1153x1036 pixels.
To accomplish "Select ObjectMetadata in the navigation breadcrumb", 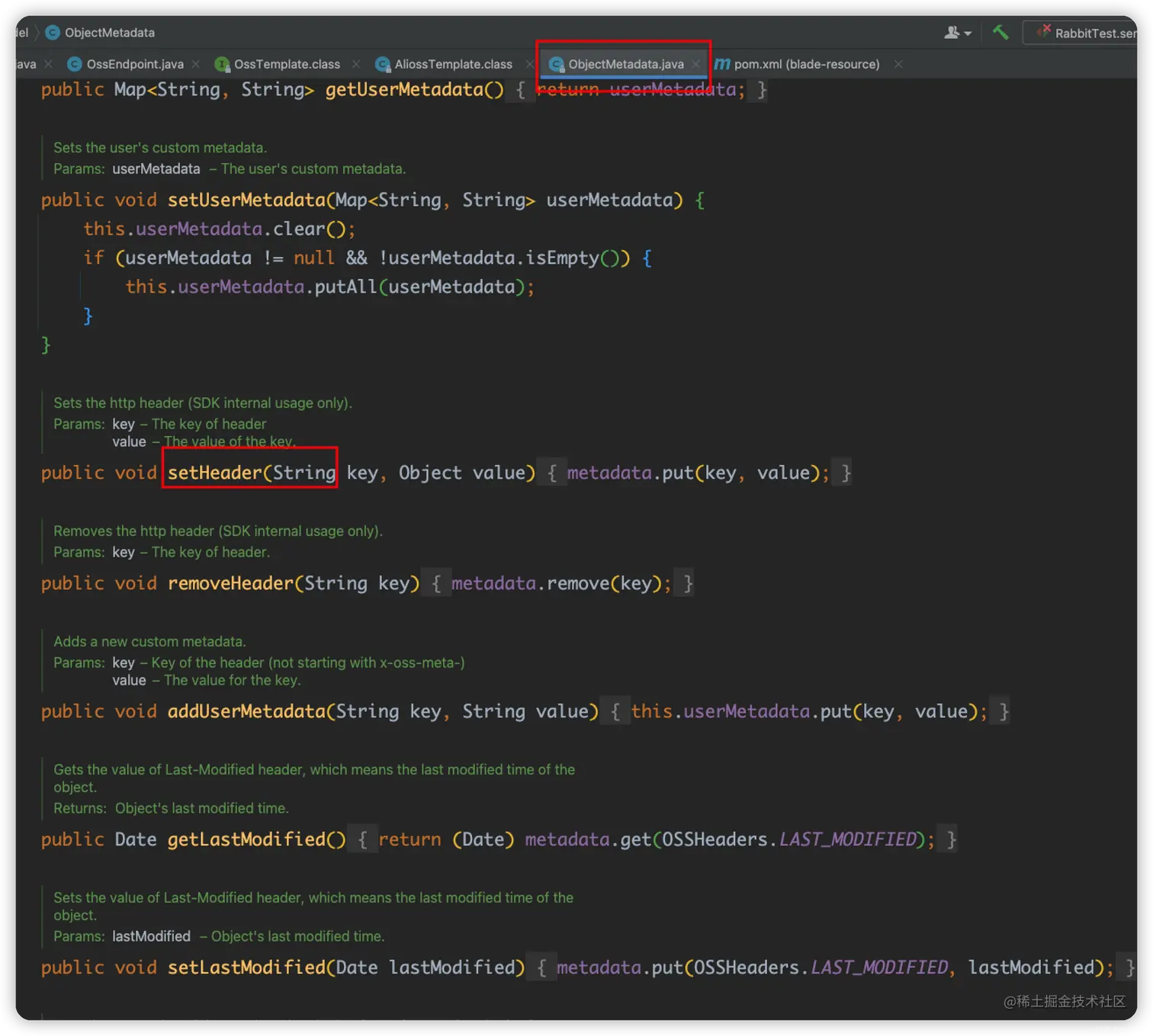I will tap(109, 33).
